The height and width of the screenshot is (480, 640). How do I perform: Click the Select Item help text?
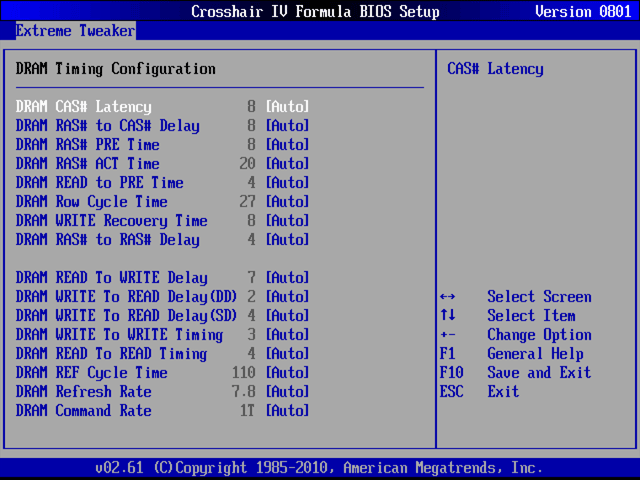(531, 316)
